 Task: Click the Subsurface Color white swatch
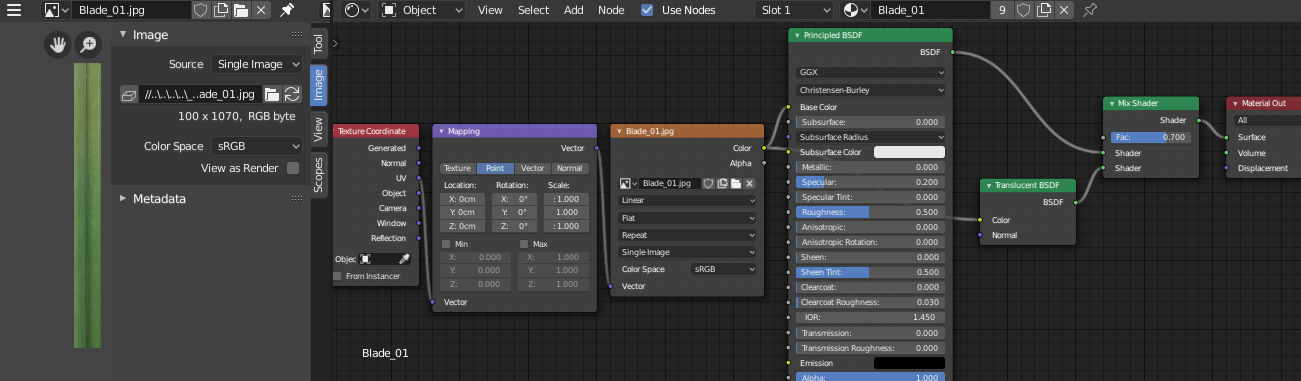(x=909, y=152)
